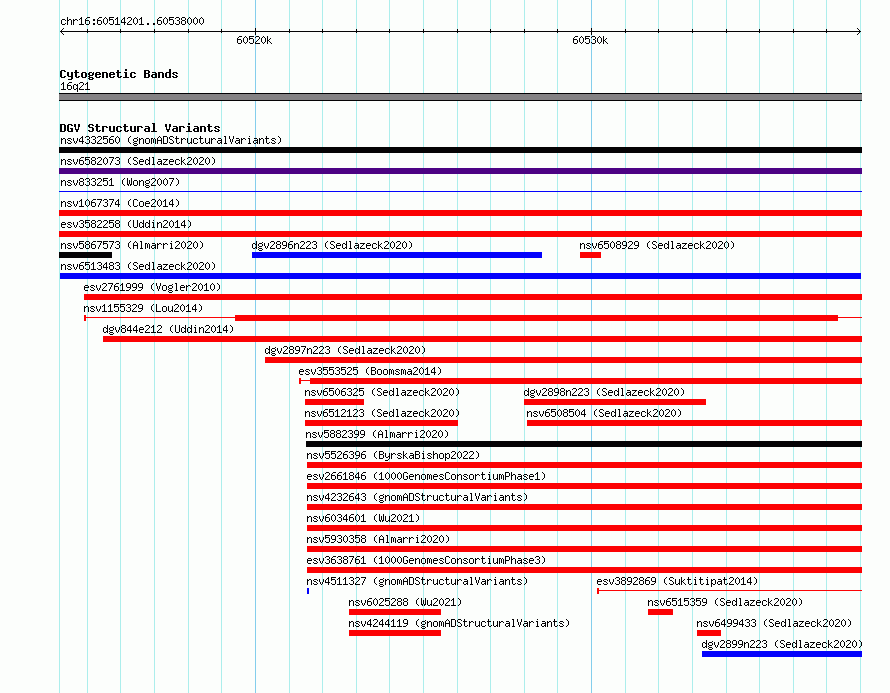Image resolution: width=890 pixels, height=693 pixels.
Task: Click the chr16:60514201..60538000 region label
Action: [132, 21]
